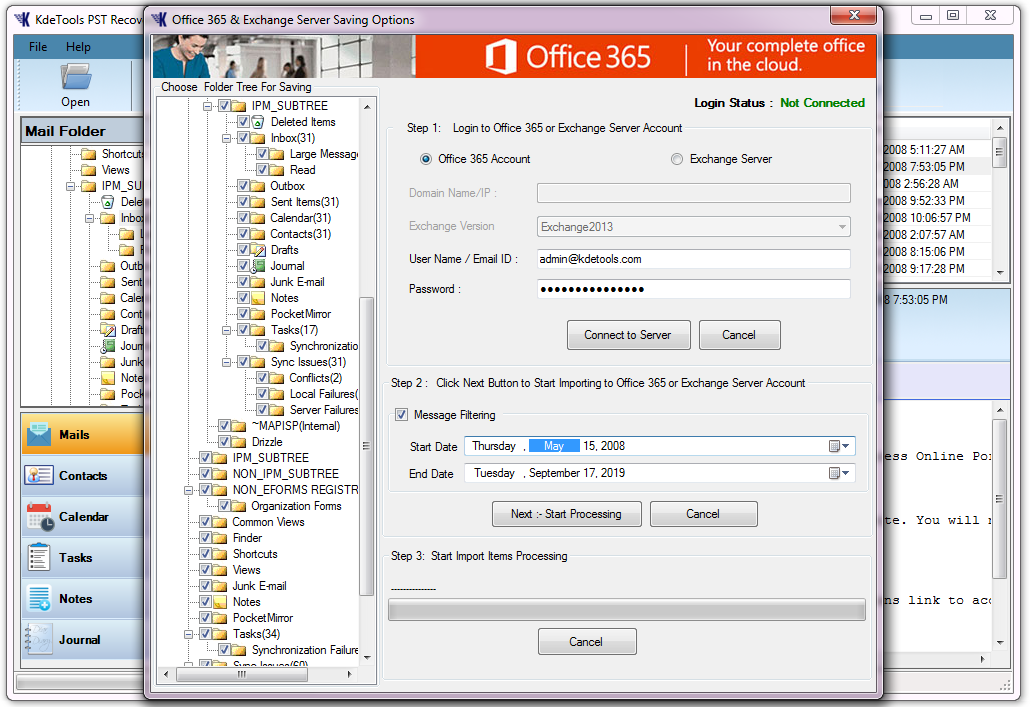The image size is (1031, 707).
Task: Click the Sent Items(31) folder icon
Action: (x=258, y=202)
